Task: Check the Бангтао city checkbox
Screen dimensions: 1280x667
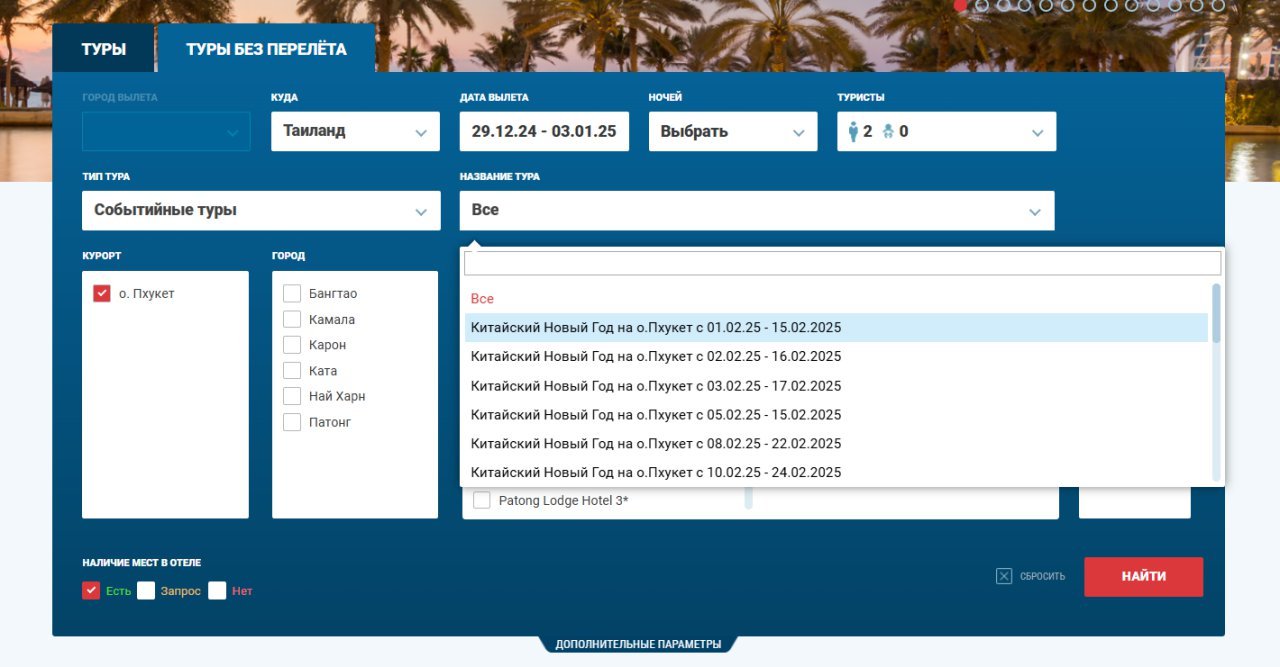Action: point(292,294)
